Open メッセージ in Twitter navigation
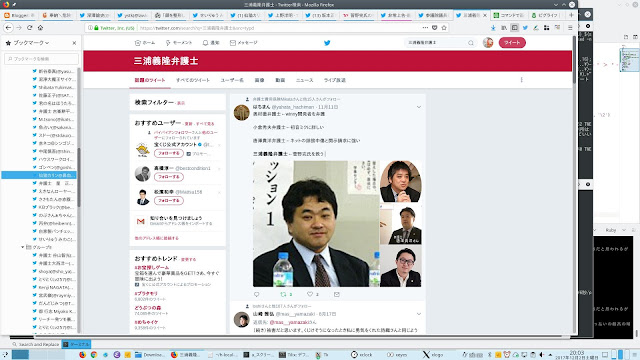 pos(244,42)
